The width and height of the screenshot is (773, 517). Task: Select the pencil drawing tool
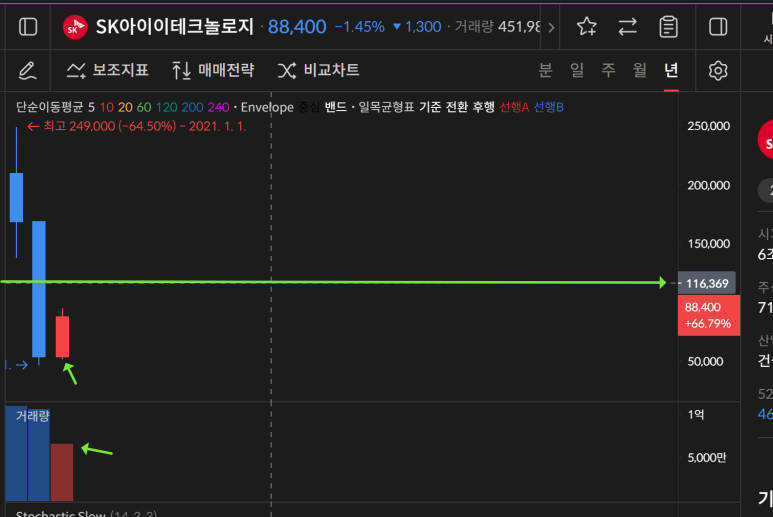(27, 70)
